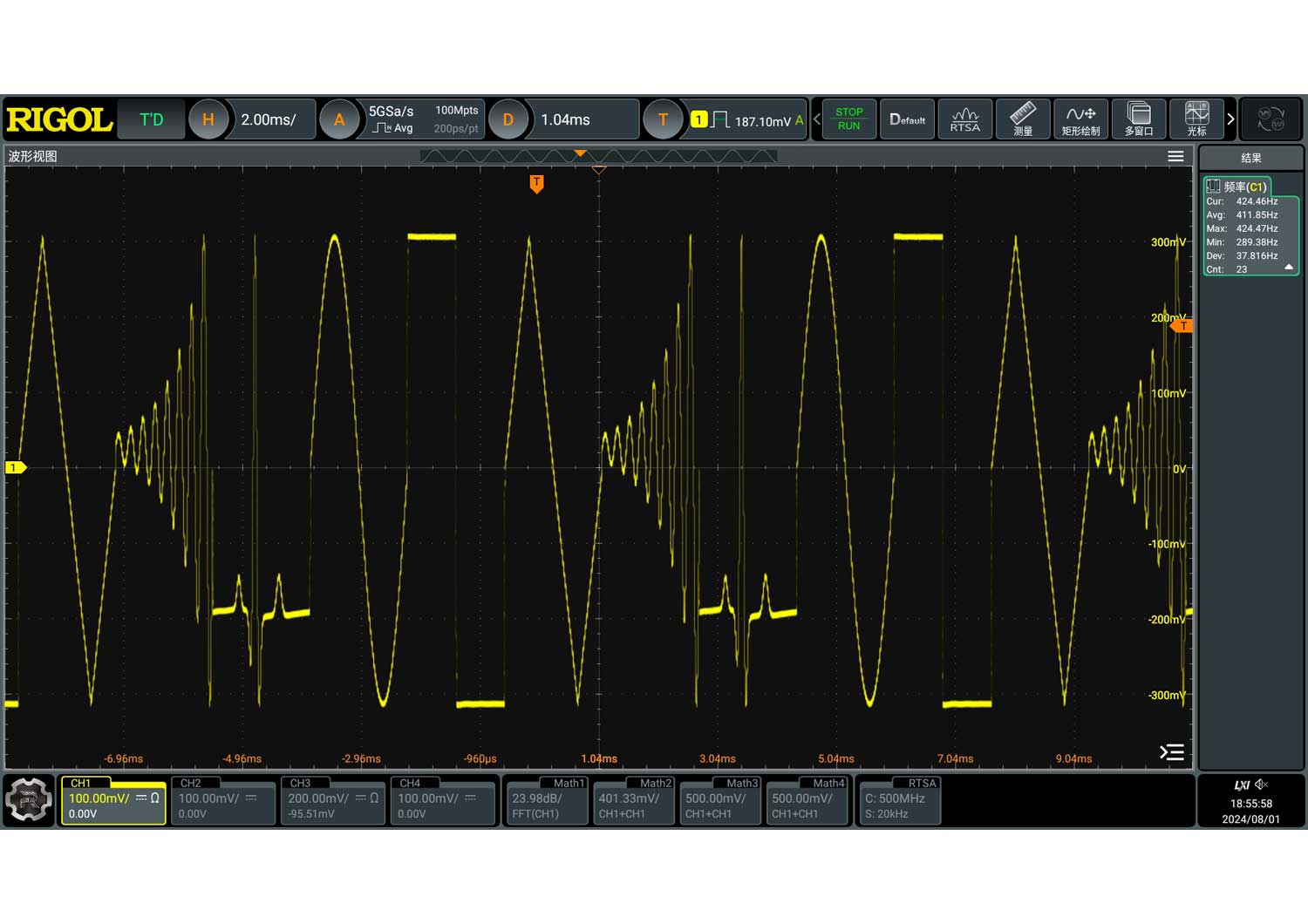
Task: Click the RIGOL logo button
Action: [x=59, y=119]
